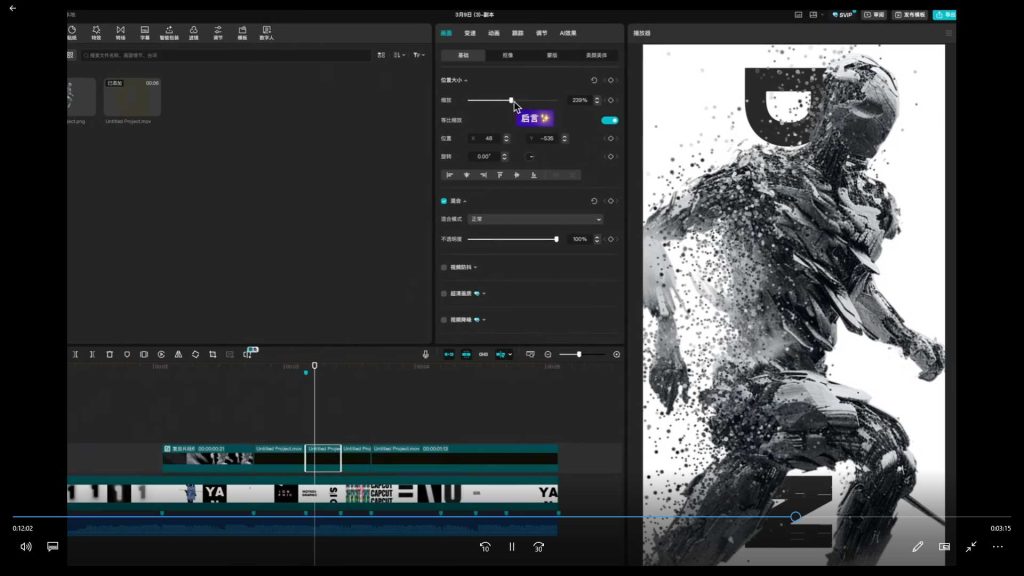This screenshot has height=576, width=1024.
Task: Open the adjustment (调节) sliders icon in top toolbar
Action: pyautogui.click(x=218, y=33)
